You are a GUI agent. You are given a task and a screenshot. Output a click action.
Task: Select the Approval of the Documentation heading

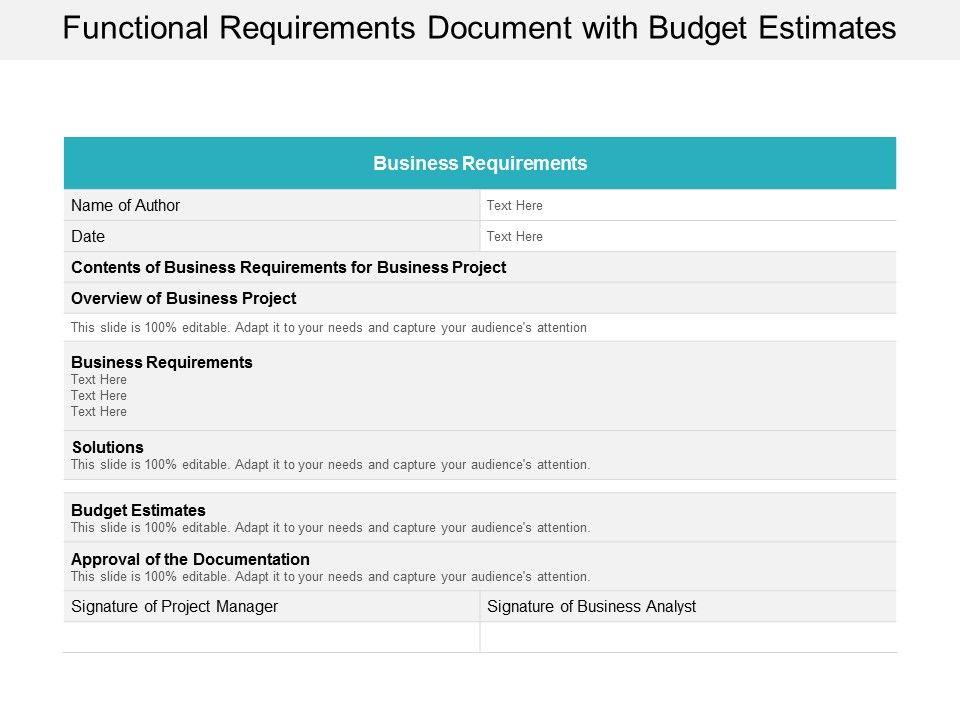tap(191, 559)
